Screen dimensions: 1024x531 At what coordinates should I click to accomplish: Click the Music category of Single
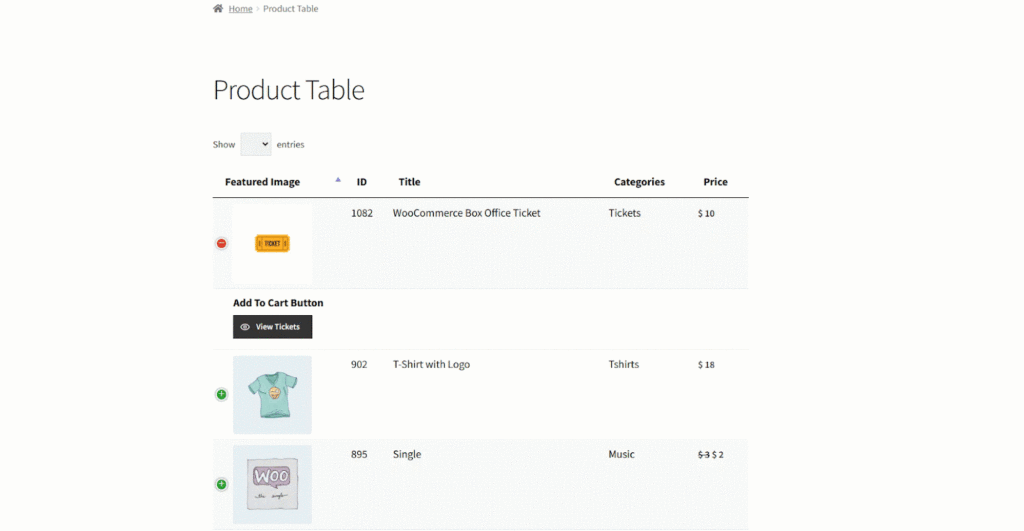coord(621,455)
